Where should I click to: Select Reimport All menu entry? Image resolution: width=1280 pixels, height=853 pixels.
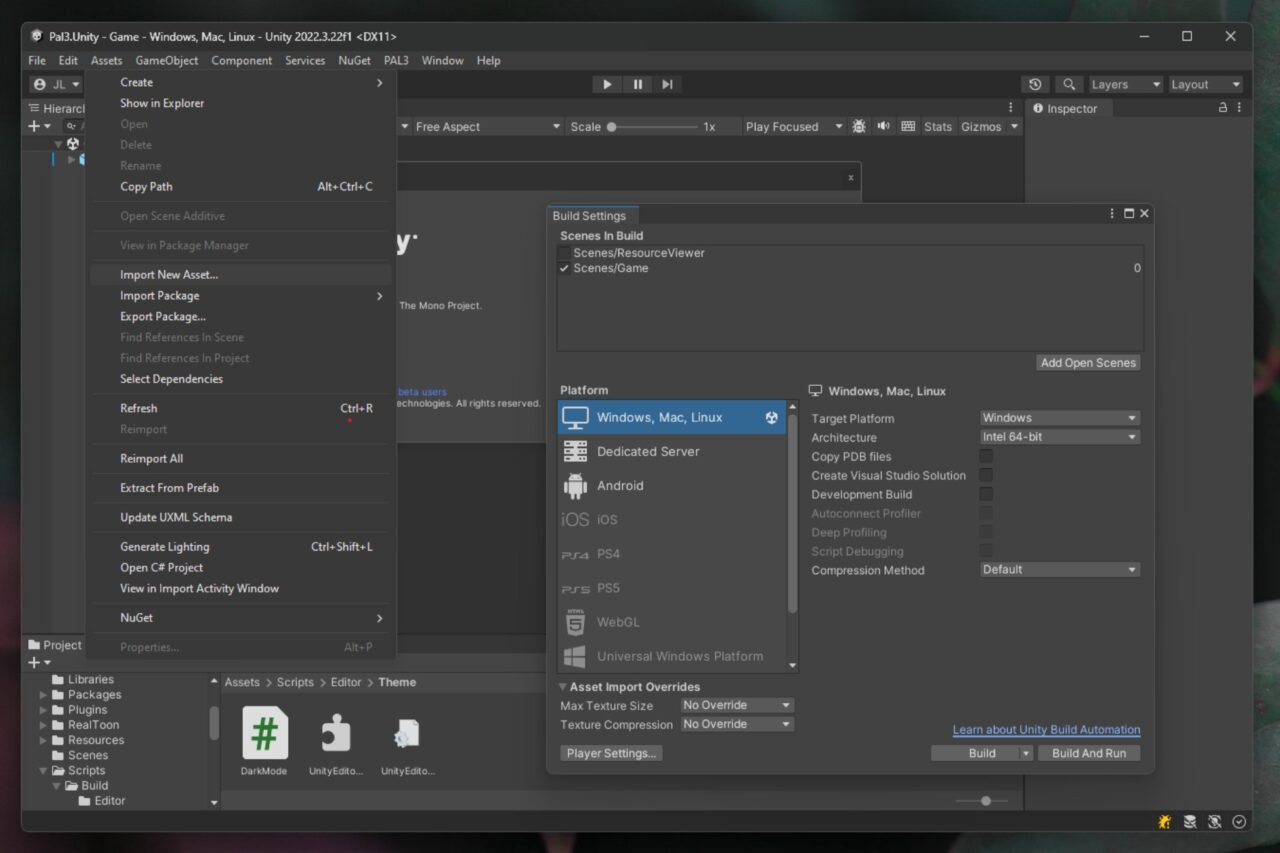[152, 459]
